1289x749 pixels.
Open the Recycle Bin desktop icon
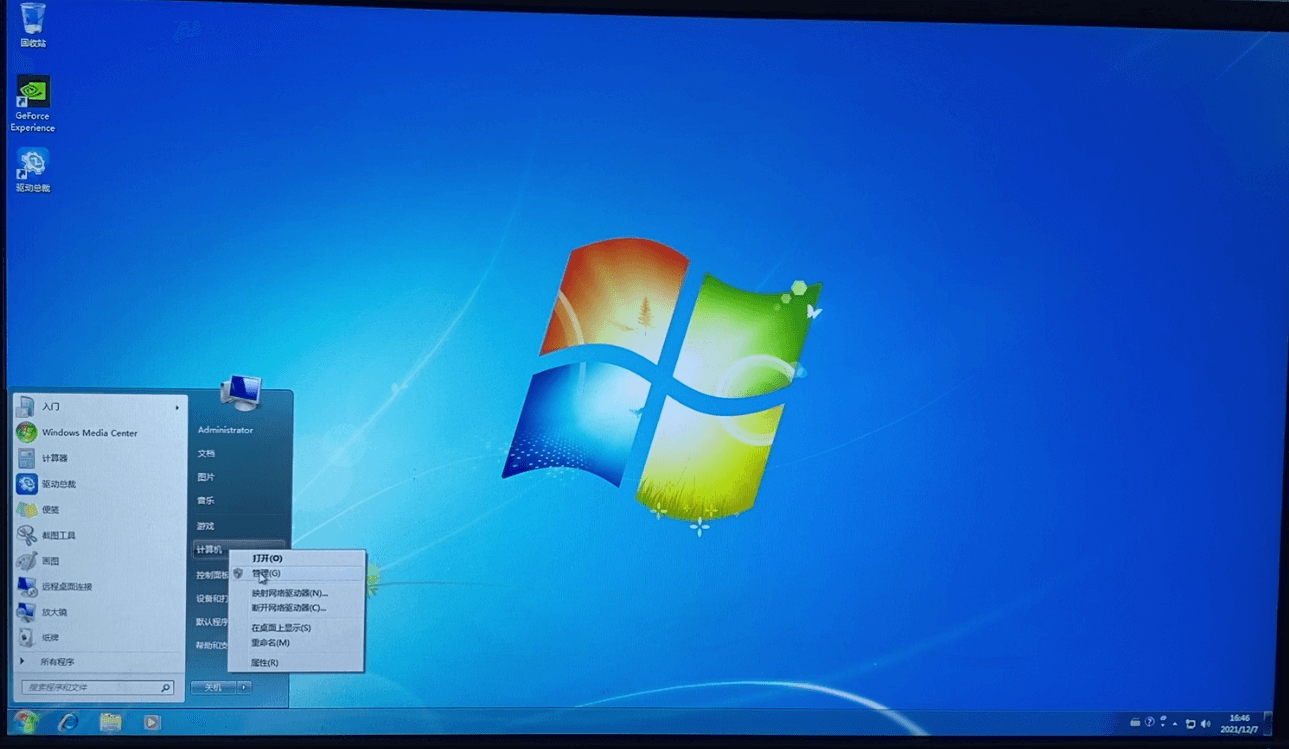coord(33,25)
